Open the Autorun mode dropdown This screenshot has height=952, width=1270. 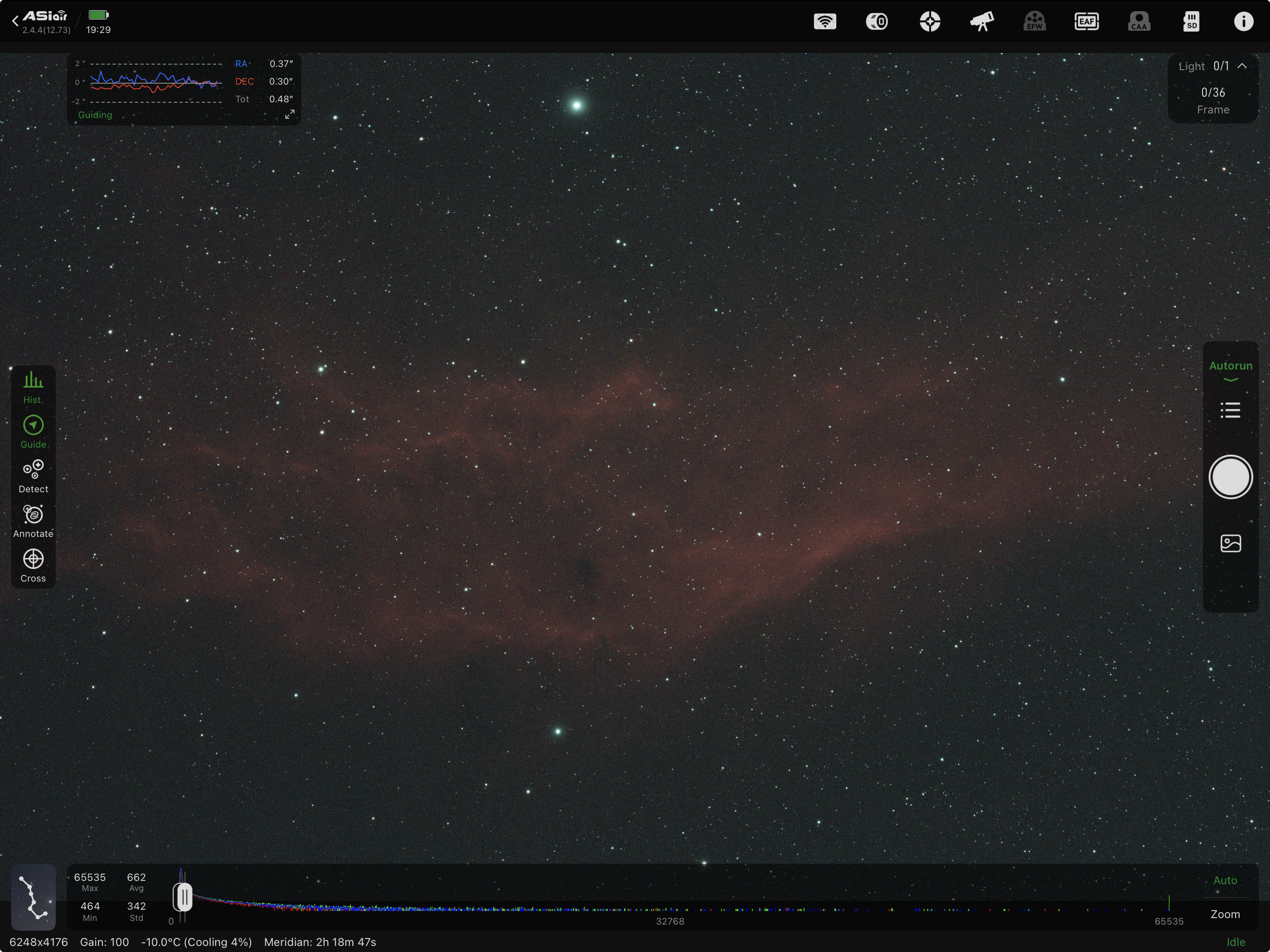tap(1230, 370)
